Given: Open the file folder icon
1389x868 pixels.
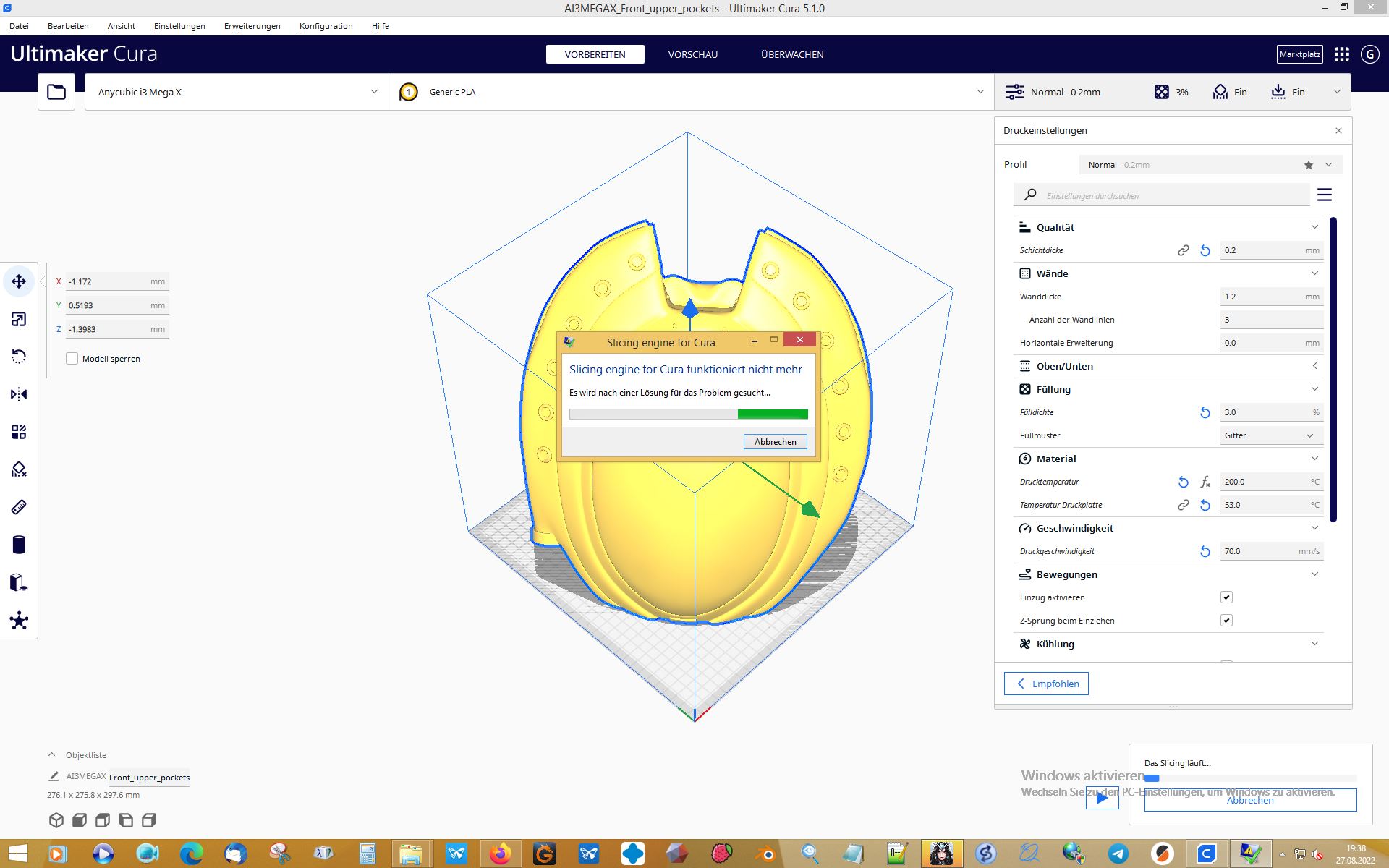Looking at the screenshot, I should tap(56, 92).
